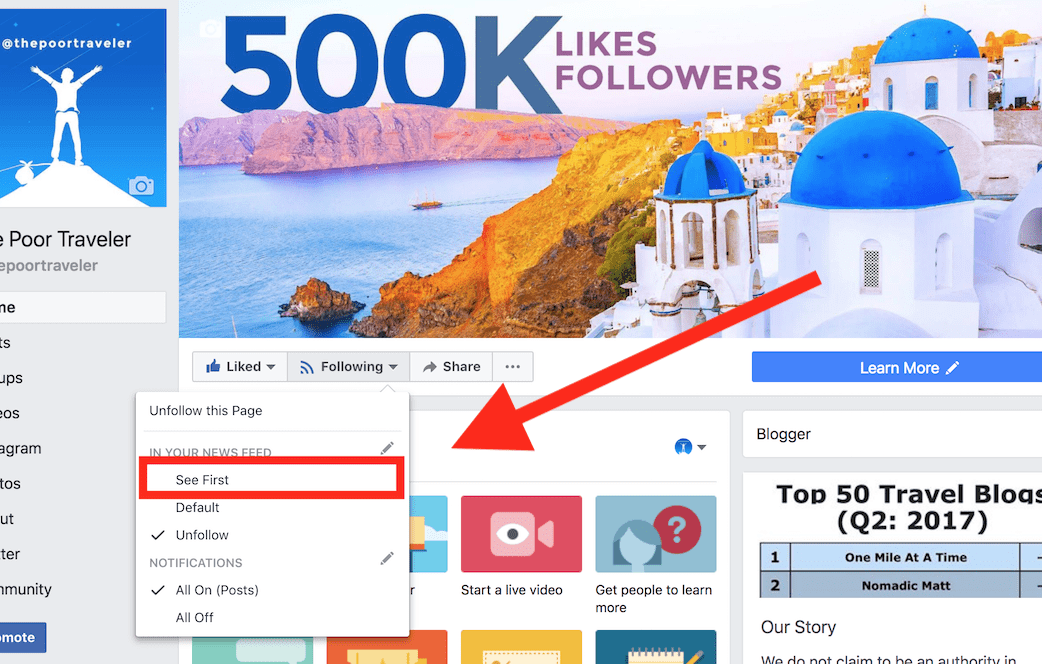
Task: Click the Share button
Action: tap(451, 367)
